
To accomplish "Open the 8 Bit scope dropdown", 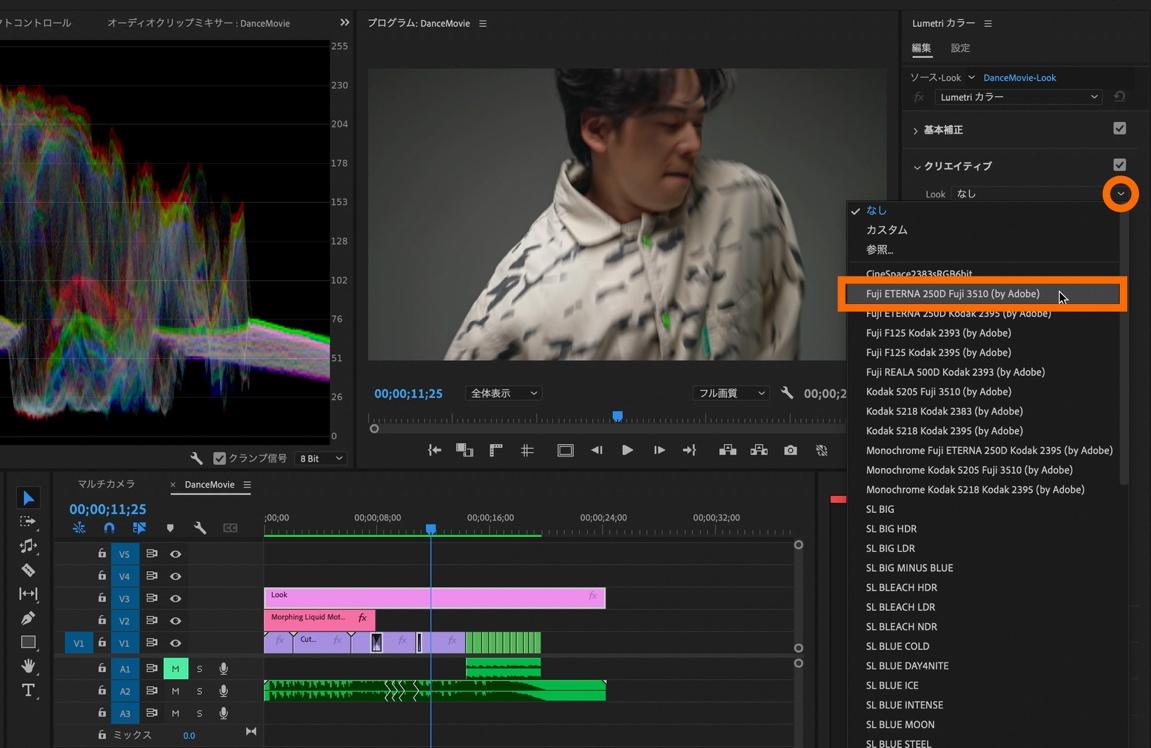I will tap(320, 458).
